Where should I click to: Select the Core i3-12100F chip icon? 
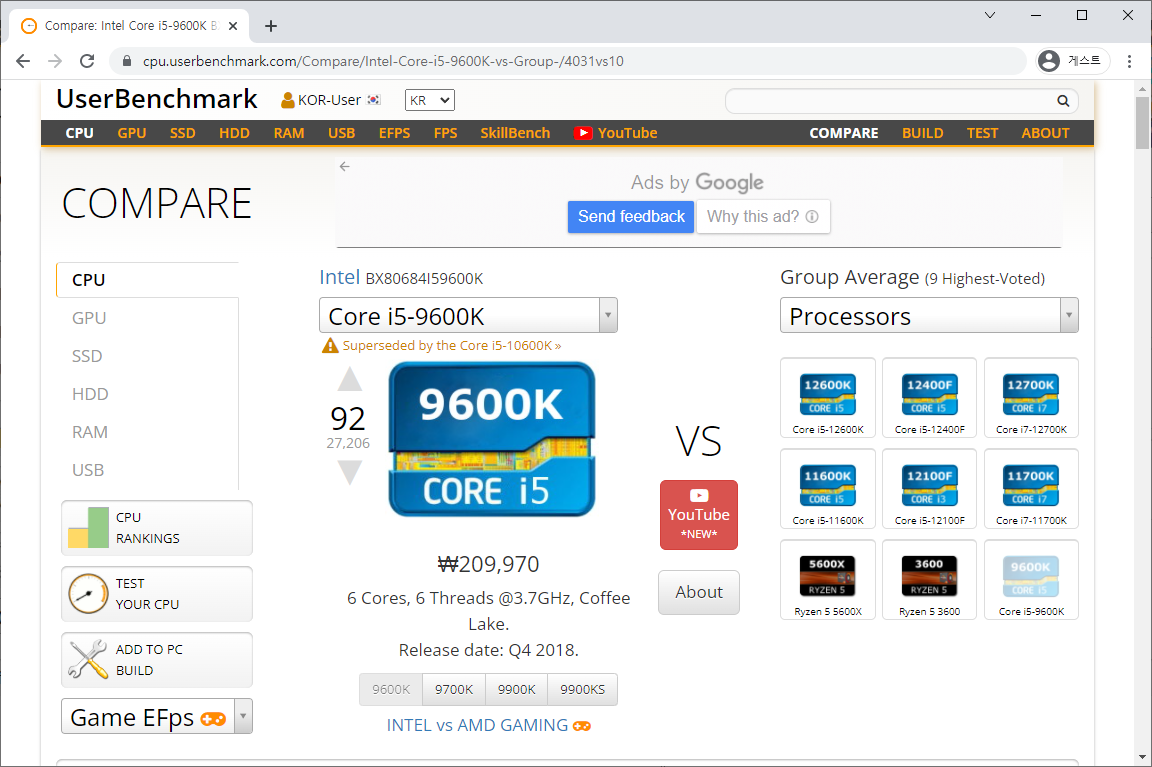point(929,486)
